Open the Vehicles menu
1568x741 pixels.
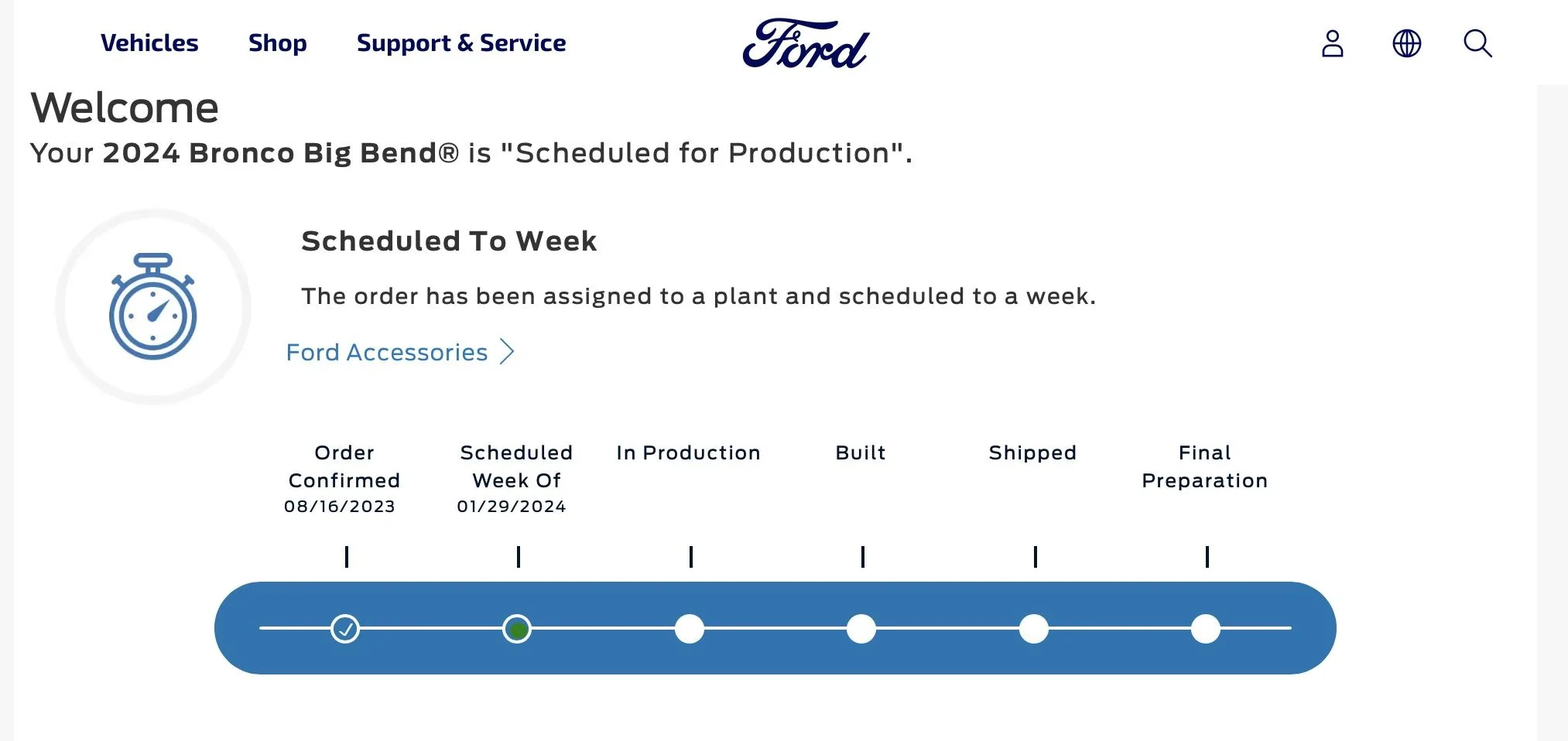(x=149, y=43)
